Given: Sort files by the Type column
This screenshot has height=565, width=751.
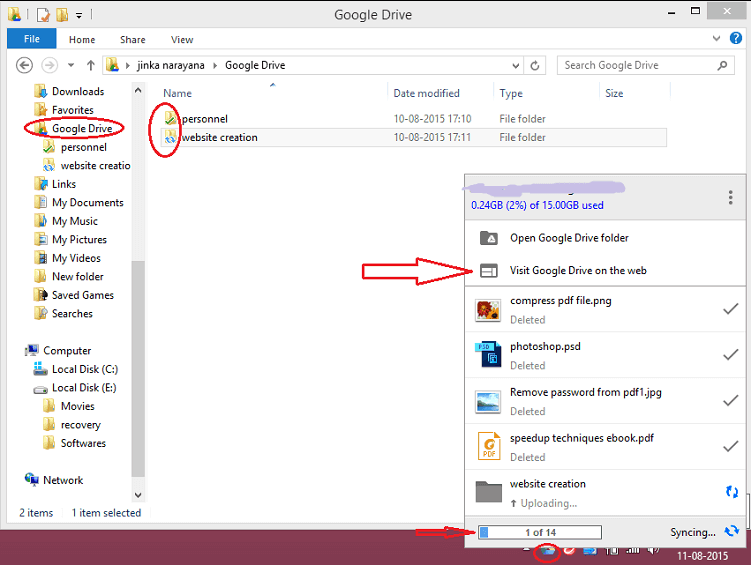Looking at the screenshot, I should [x=511, y=93].
